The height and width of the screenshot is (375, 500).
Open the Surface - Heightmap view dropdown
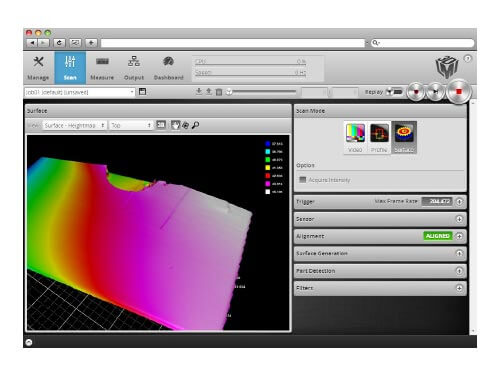tap(74, 125)
